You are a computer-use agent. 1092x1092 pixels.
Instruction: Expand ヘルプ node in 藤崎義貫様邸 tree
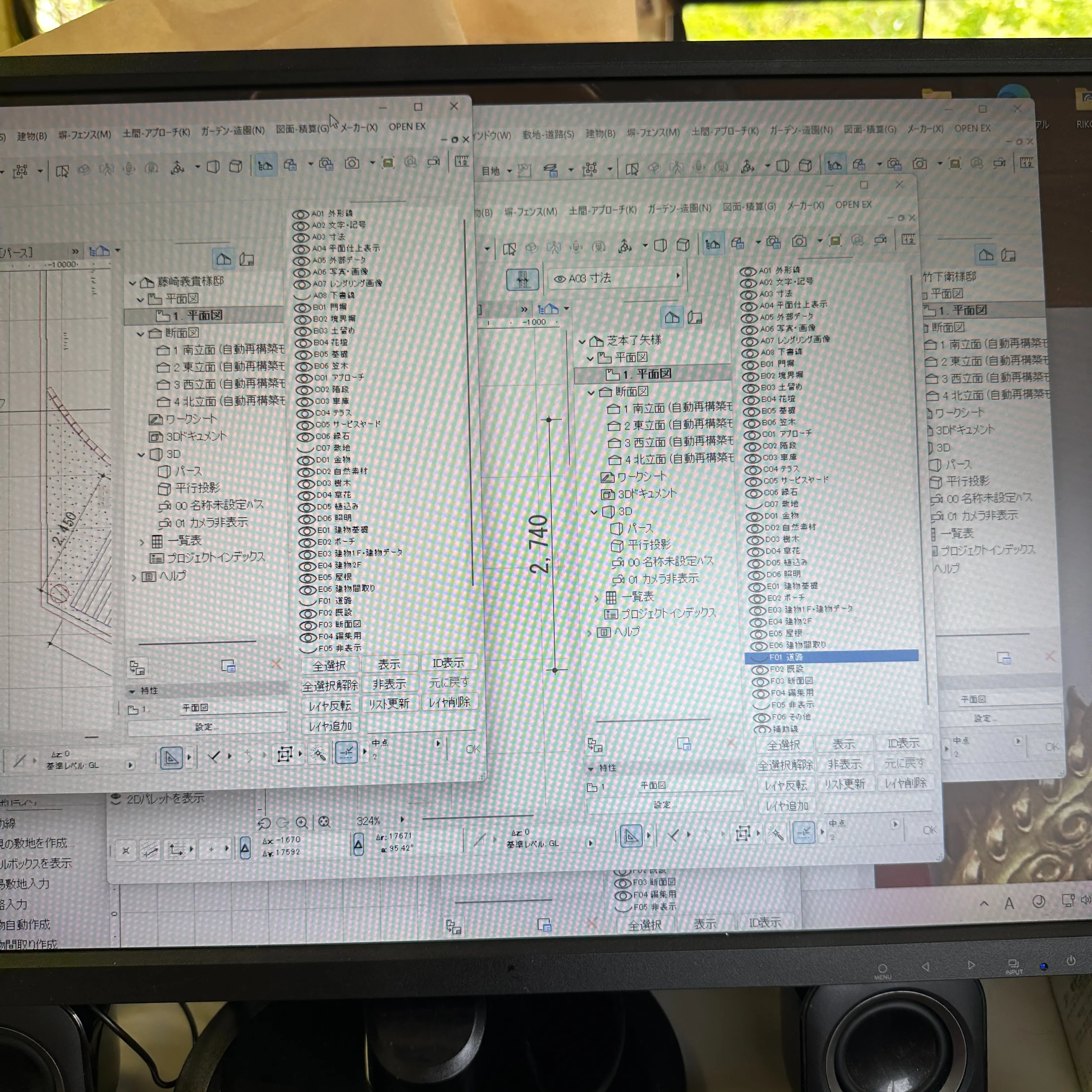(134, 578)
